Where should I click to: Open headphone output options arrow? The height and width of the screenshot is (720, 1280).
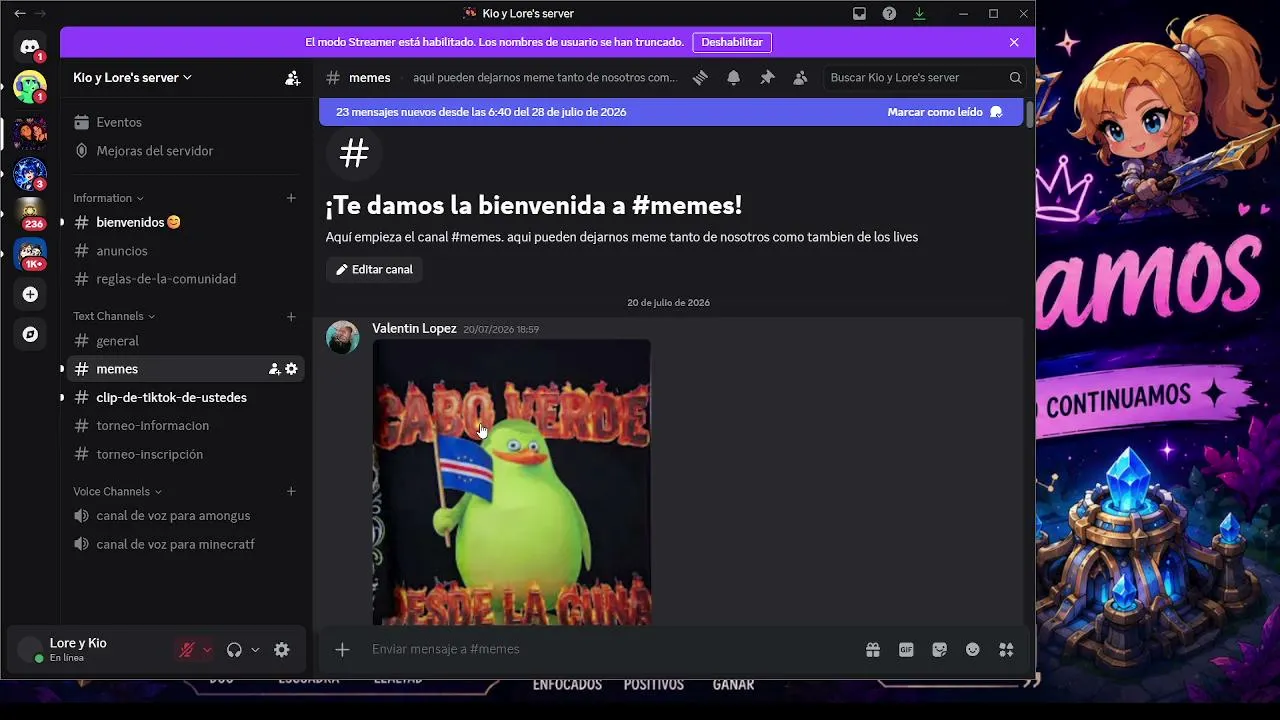tap(255, 650)
